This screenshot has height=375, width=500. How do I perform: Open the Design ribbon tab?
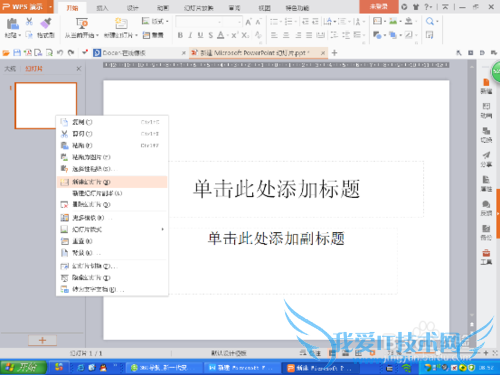coord(132,8)
